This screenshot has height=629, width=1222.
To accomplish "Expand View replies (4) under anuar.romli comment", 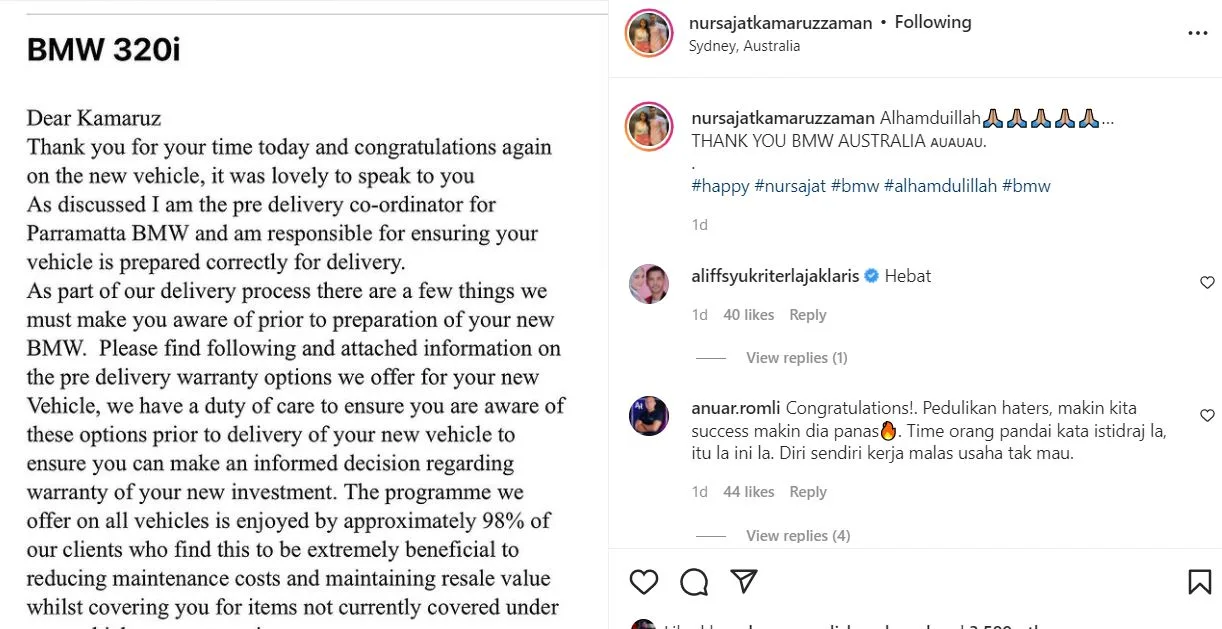I will 797,536.
